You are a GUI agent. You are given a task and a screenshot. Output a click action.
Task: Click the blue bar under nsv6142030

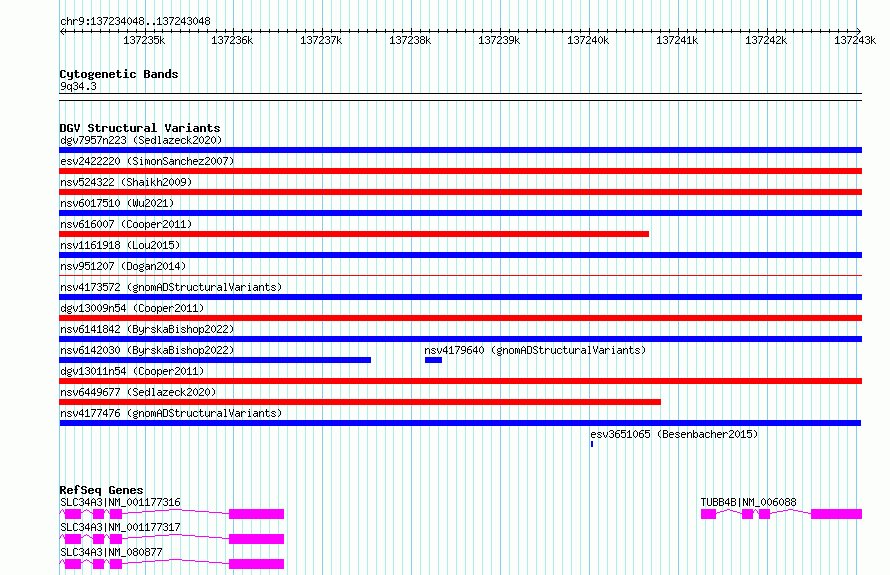215,360
